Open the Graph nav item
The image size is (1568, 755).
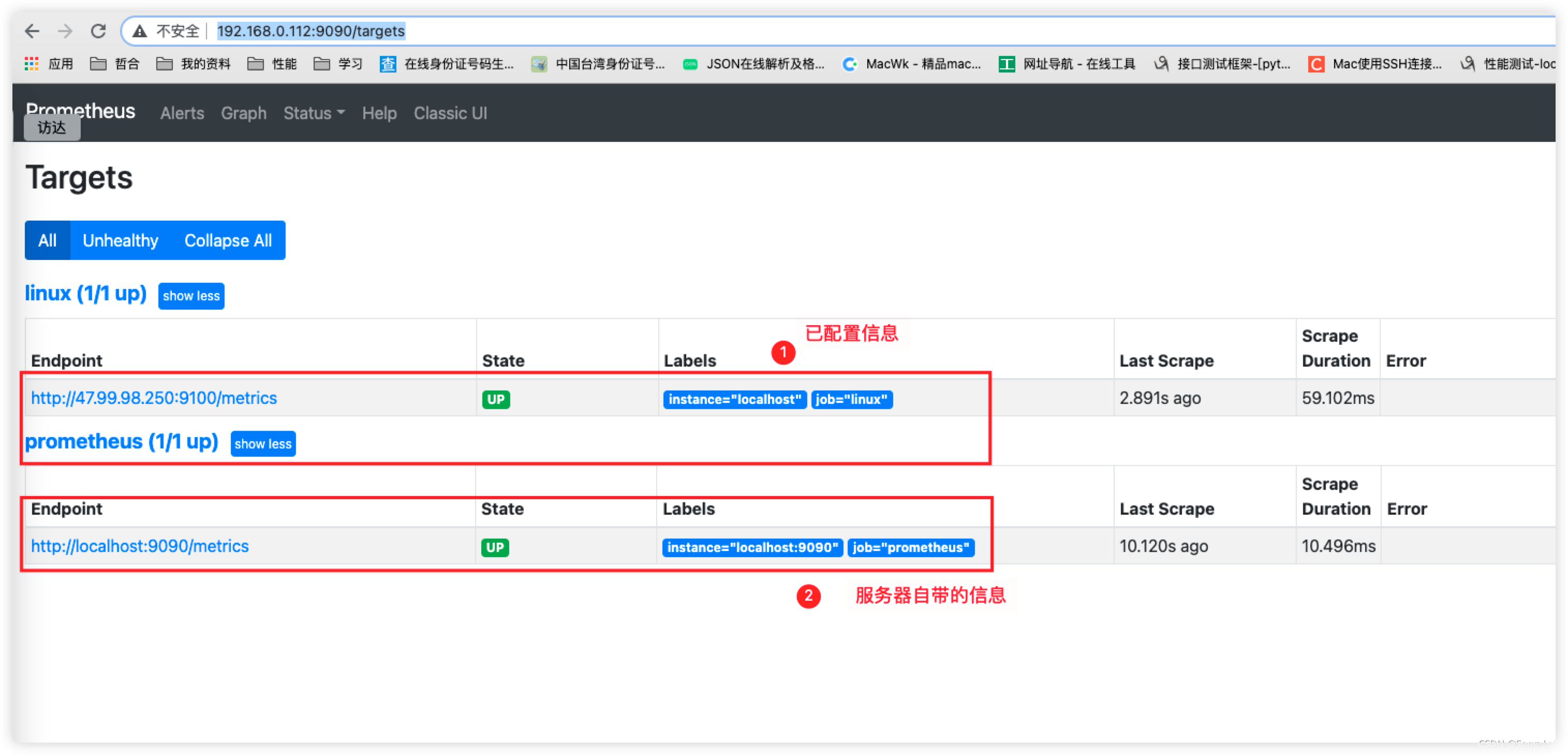coord(243,113)
